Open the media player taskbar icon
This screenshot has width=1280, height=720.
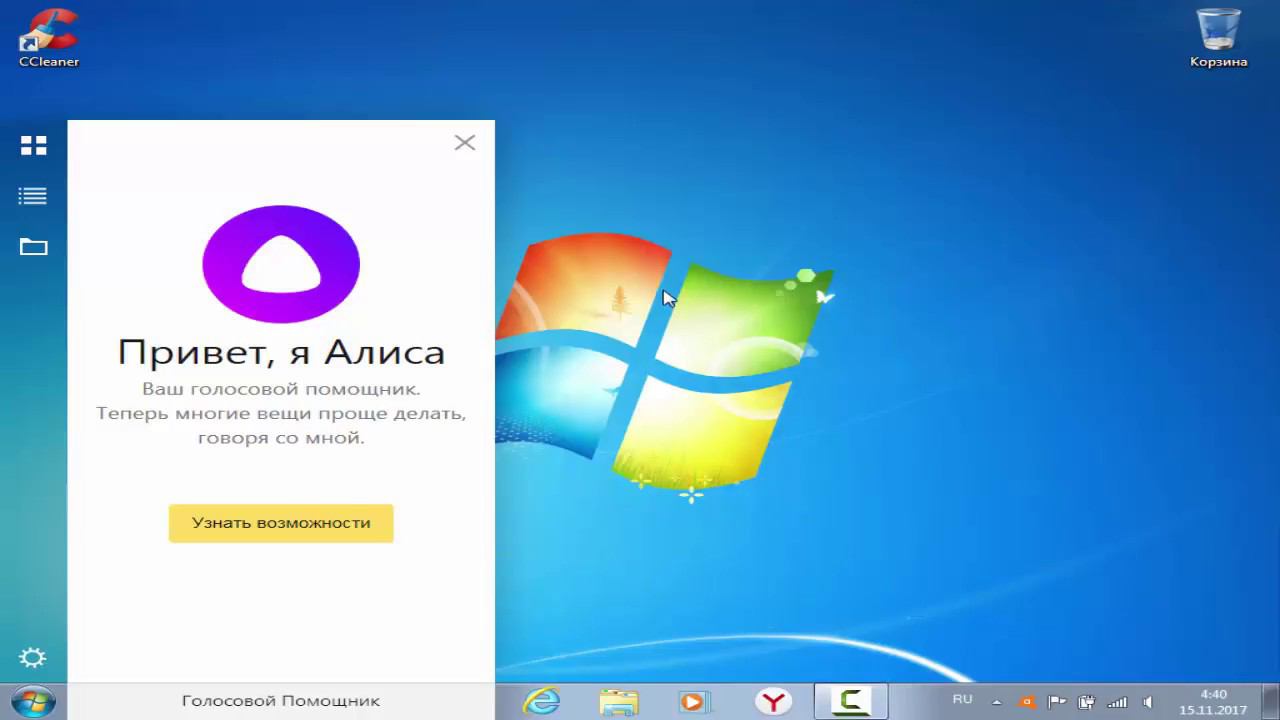click(x=694, y=702)
